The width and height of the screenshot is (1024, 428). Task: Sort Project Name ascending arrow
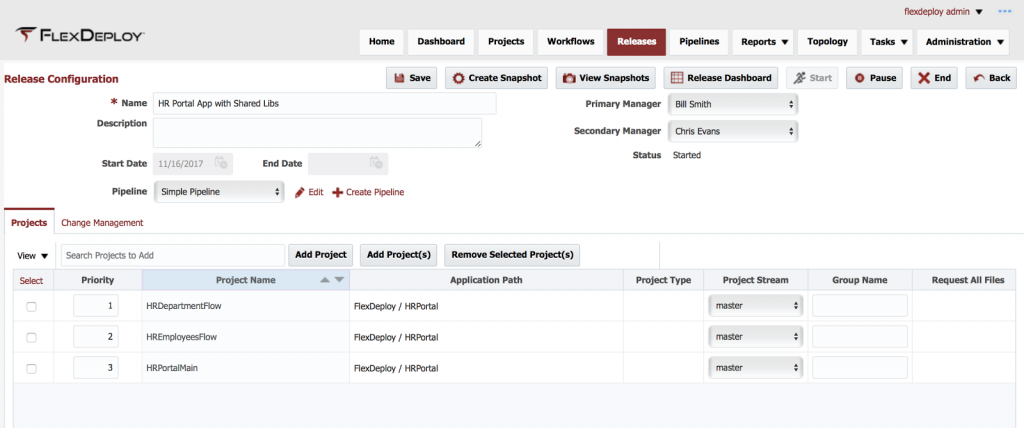325,280
